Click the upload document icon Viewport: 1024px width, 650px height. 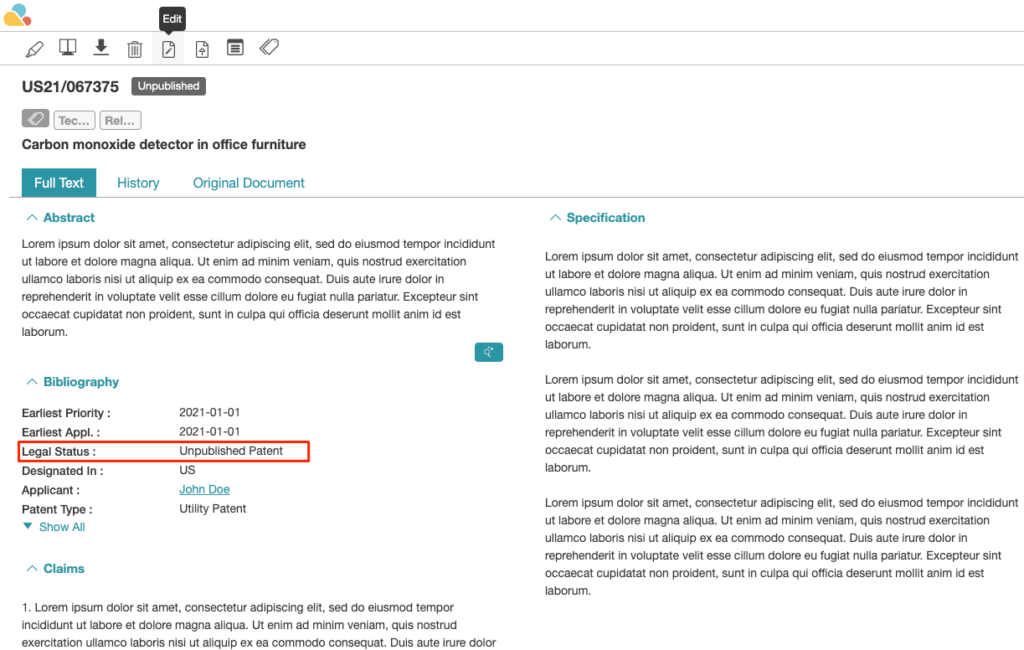202,49
